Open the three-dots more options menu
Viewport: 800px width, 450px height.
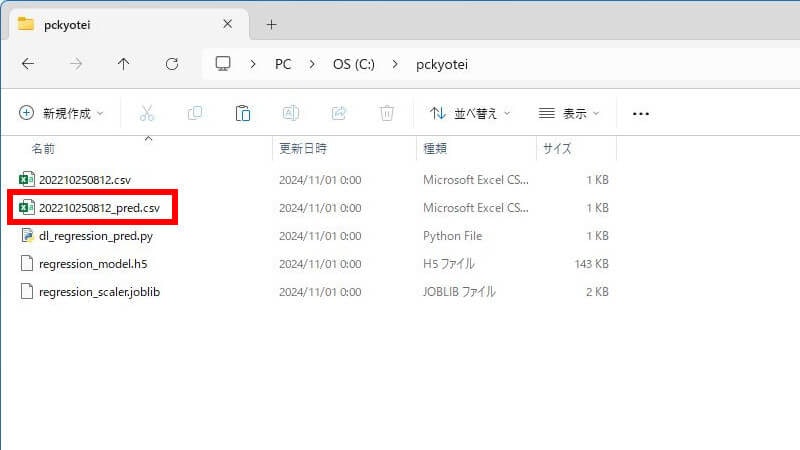(x=641, y=114)
